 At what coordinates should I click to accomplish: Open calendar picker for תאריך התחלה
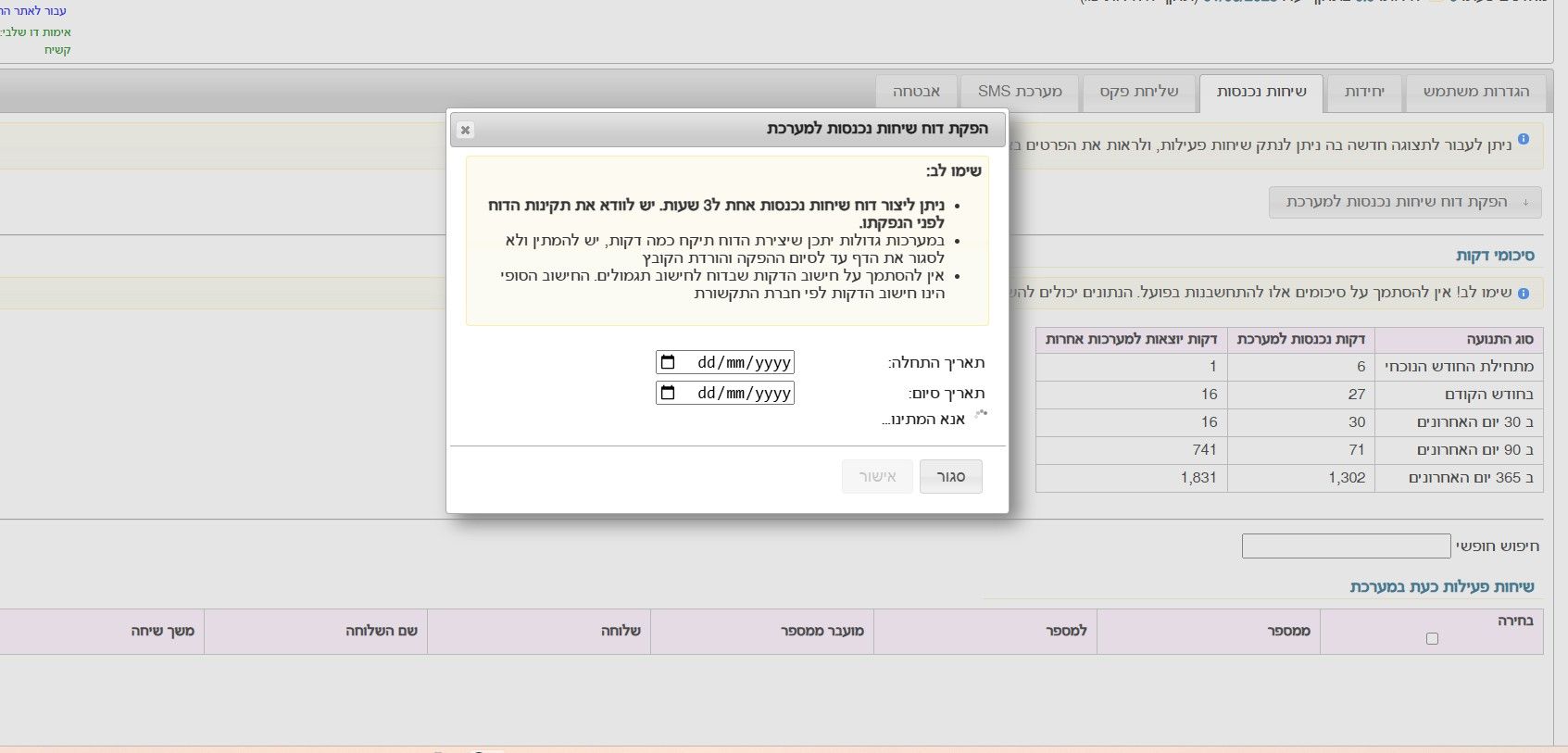(x=668, y=362)
